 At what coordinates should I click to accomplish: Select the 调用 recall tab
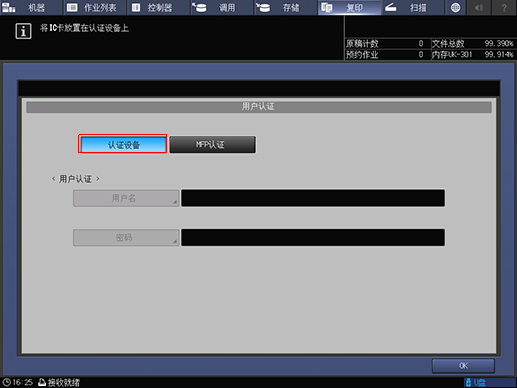(x=222, y=7)
